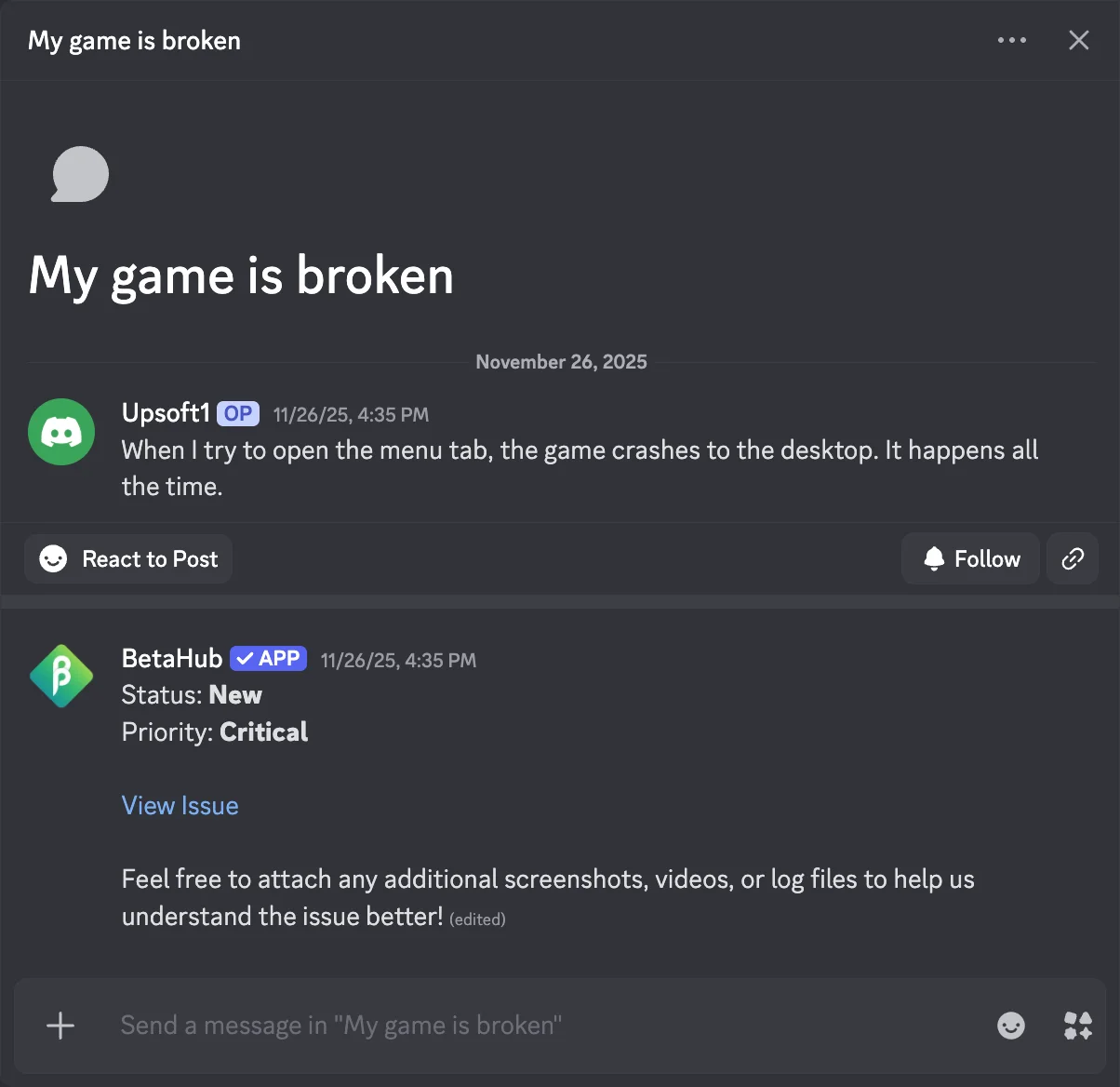Open the emoji picker in the message bar
The width and height of the screenshot is (1120, 1087).
1011,1026
